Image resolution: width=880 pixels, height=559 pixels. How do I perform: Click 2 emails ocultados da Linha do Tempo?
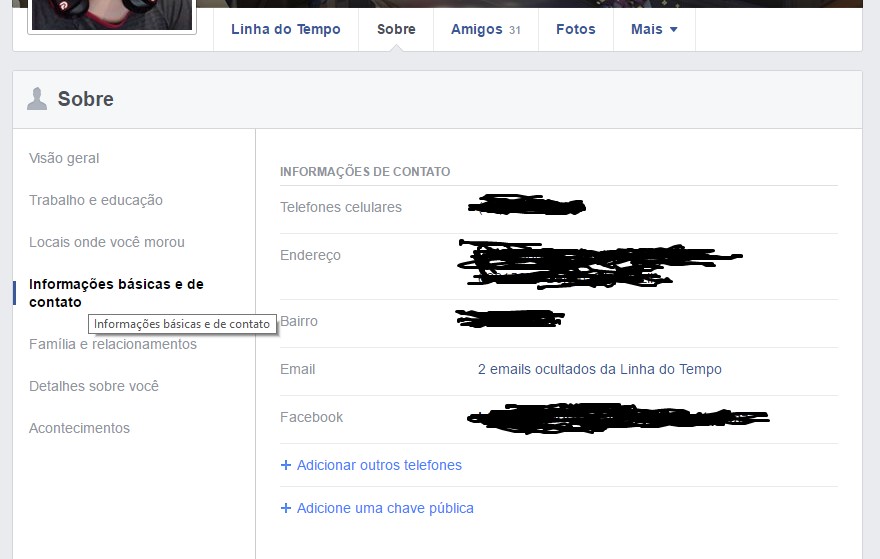click(599, 369)
